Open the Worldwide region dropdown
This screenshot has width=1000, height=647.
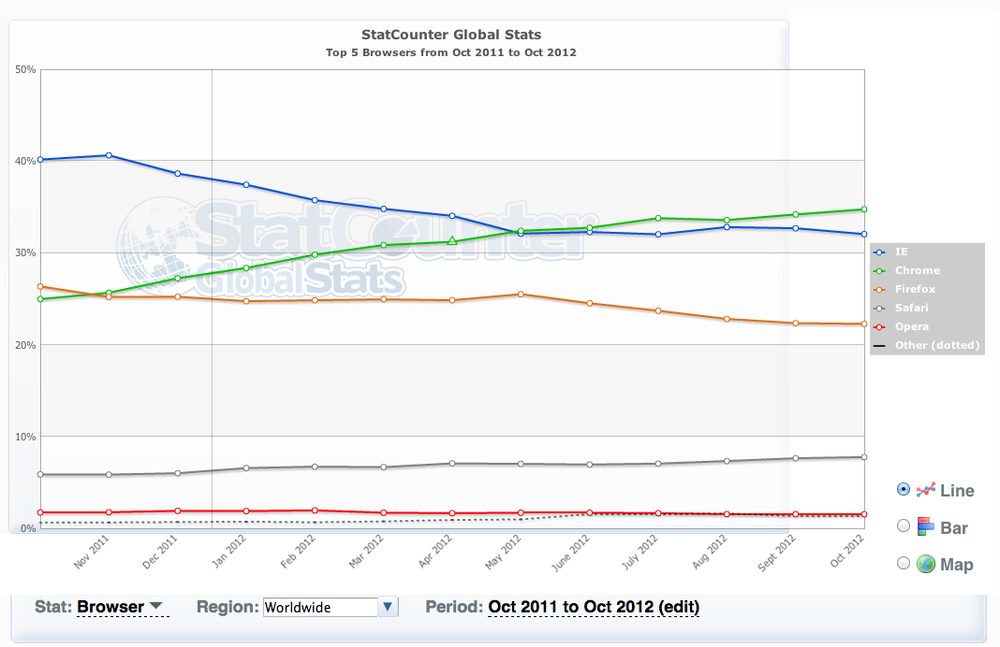[330, 606]
